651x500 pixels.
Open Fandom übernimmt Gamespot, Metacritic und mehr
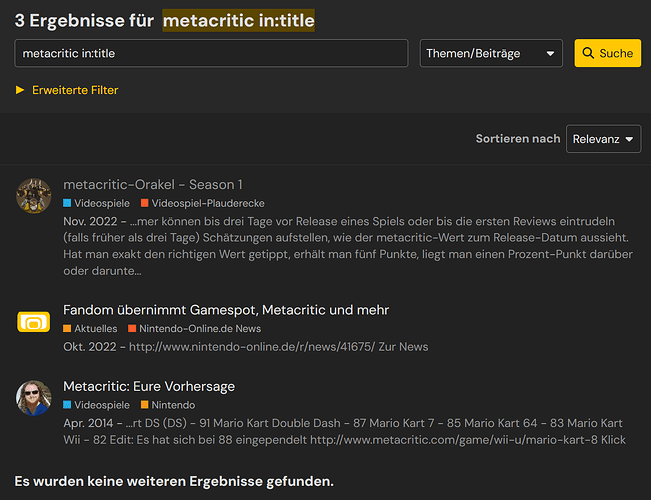(226, 309)
